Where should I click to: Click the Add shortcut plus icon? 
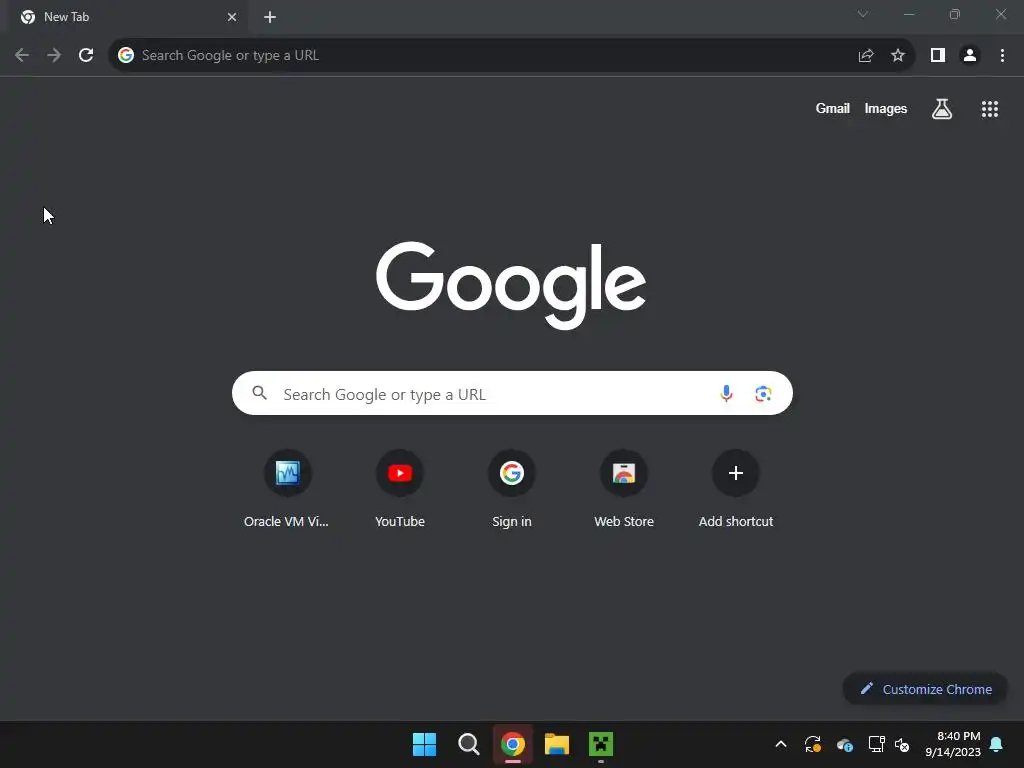pos(735,473)
